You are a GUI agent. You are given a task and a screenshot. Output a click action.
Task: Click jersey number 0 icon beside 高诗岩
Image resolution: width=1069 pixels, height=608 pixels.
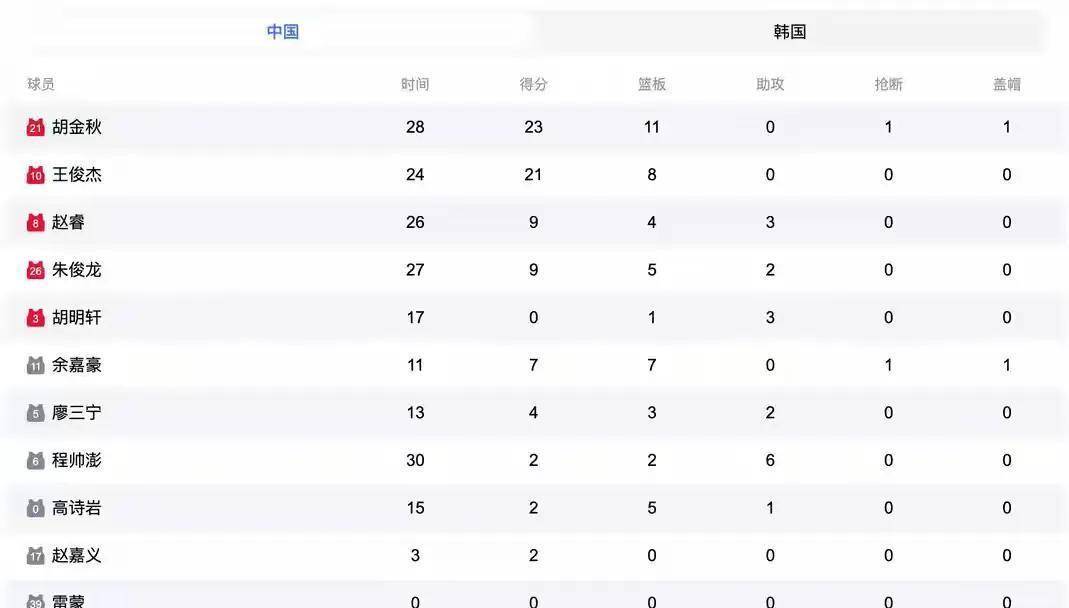tap(33, 507)
